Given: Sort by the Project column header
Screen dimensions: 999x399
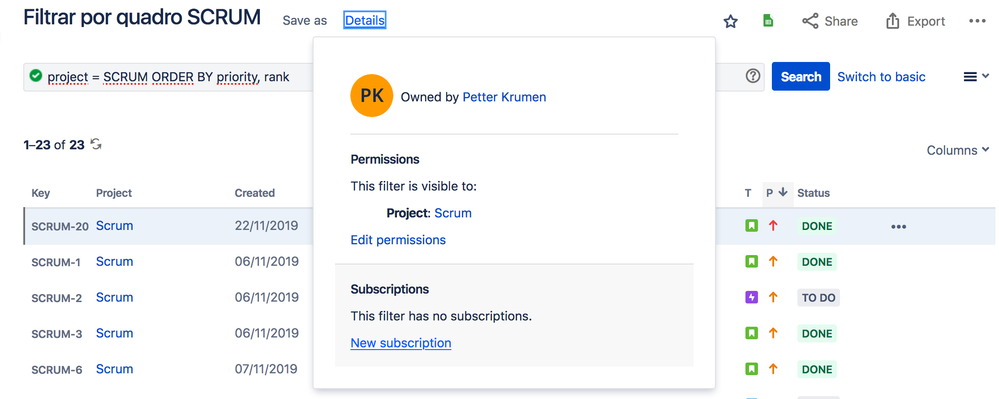Looking at the screenshot, I should (x=114, y=193).
